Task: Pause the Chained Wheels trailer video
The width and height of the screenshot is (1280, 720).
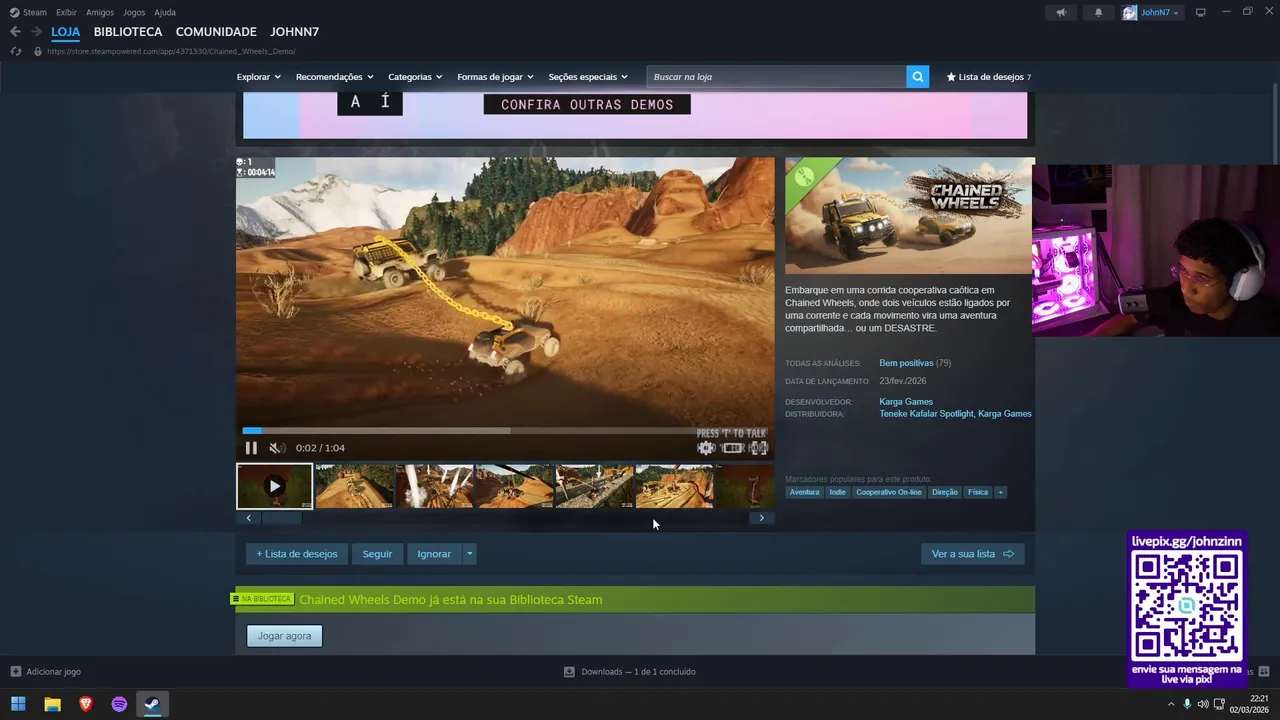Action: pos(251,448)
